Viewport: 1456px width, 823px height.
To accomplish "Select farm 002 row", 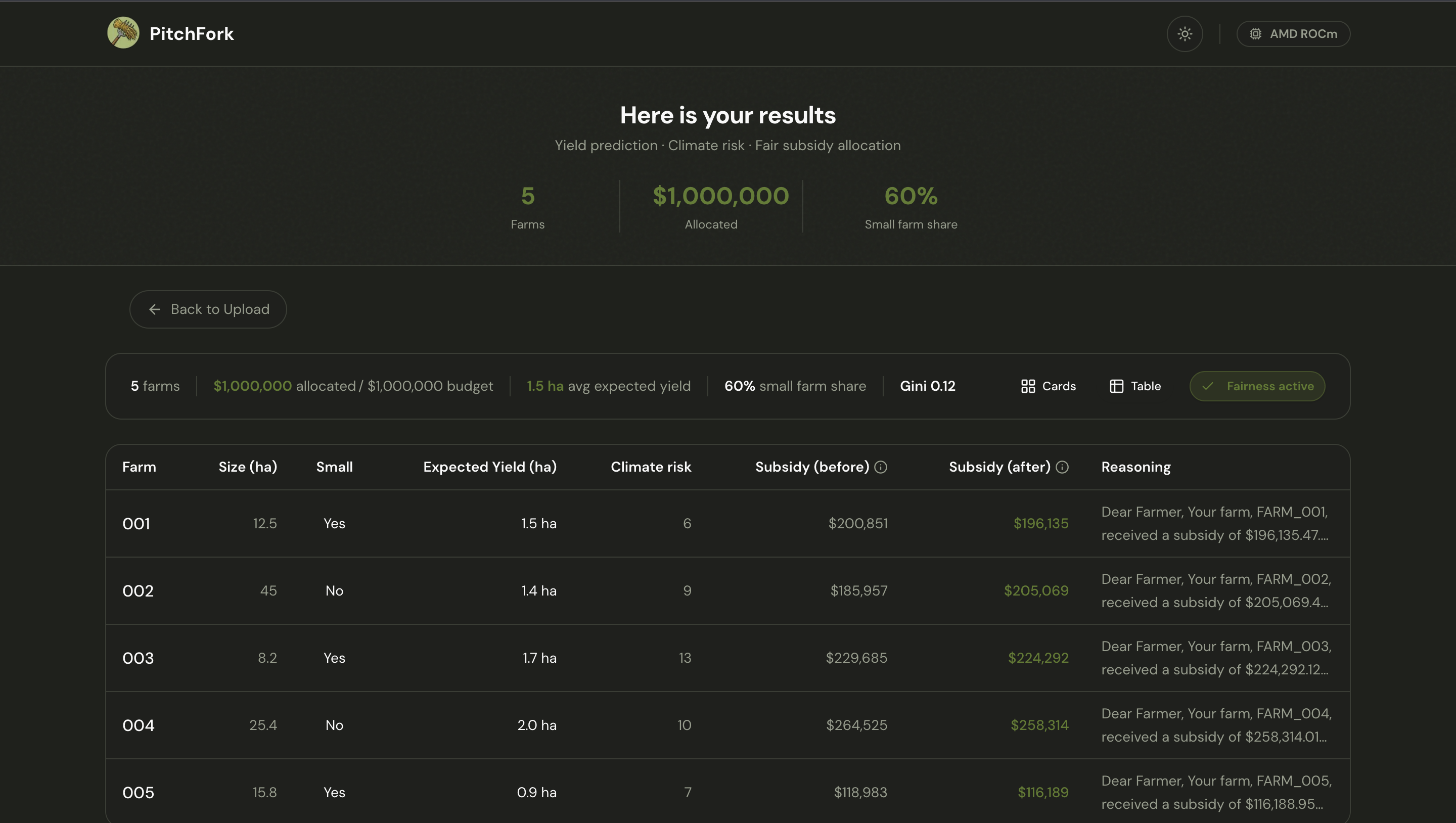I will pyautogui.click(x=138, y=590).
